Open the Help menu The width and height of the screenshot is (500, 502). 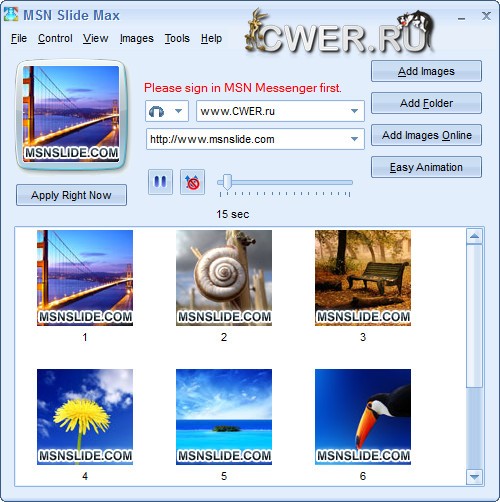pos(211,39)
